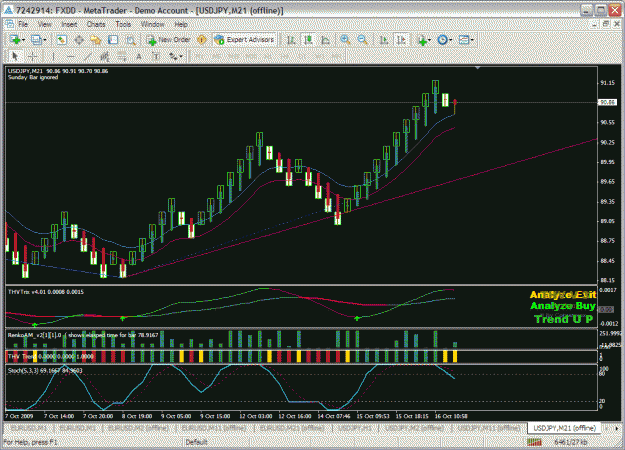Open the Window menu

tap(153, 24)
